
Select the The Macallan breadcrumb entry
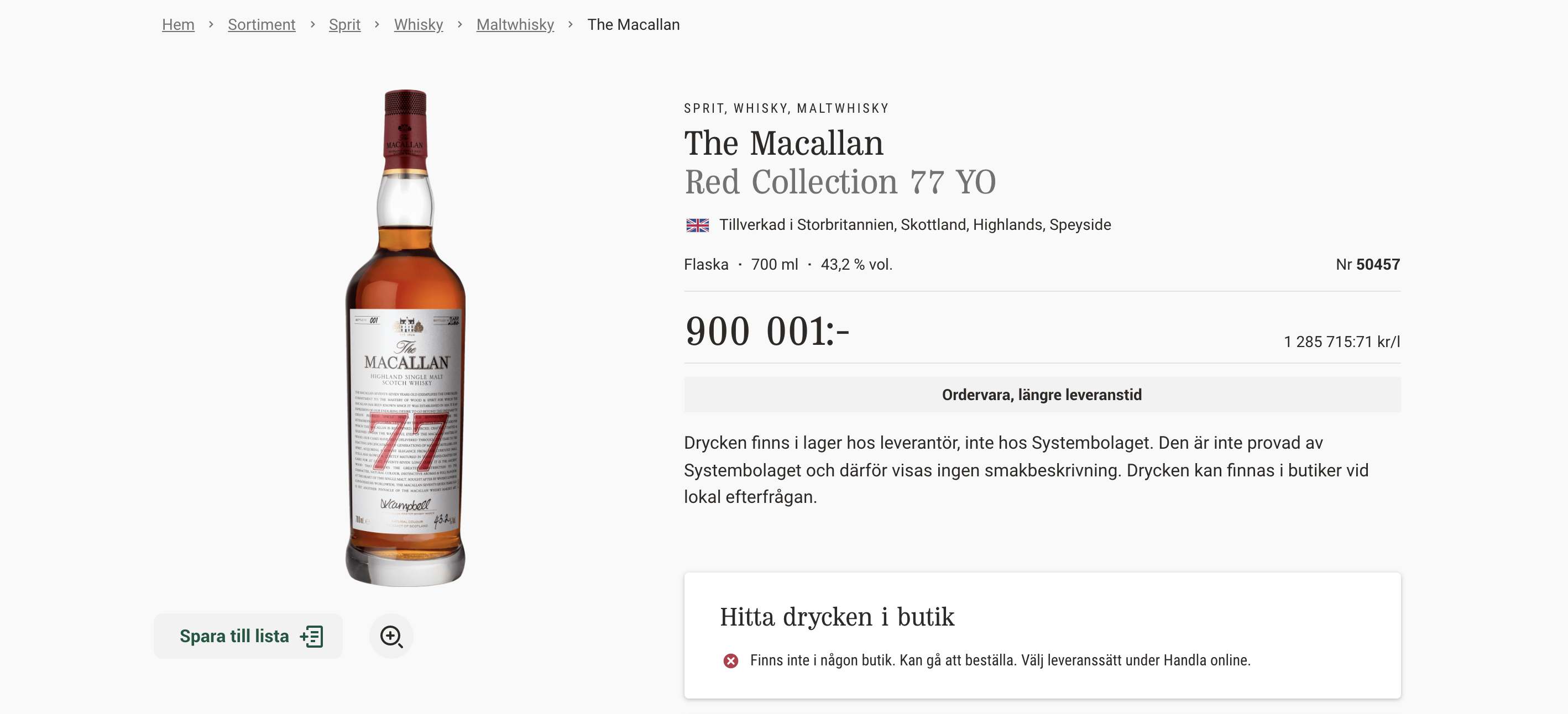point(634,24)
